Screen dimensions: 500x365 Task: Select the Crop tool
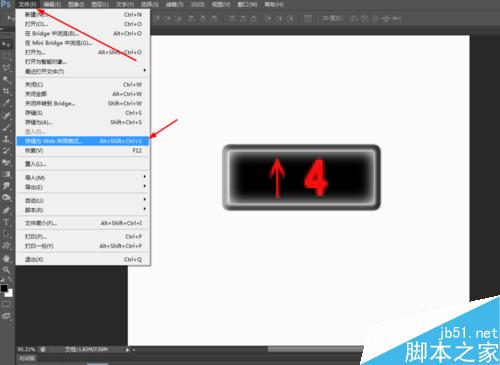[6, 91]
